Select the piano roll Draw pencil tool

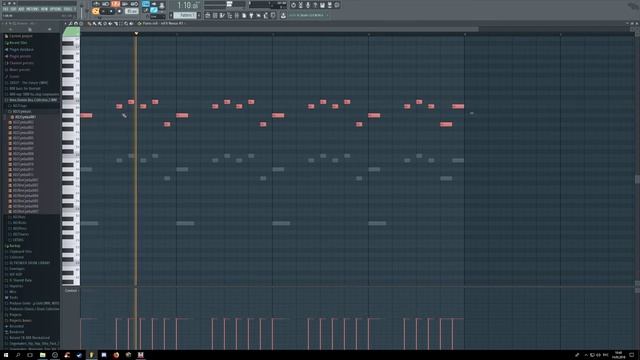point(89,23)
